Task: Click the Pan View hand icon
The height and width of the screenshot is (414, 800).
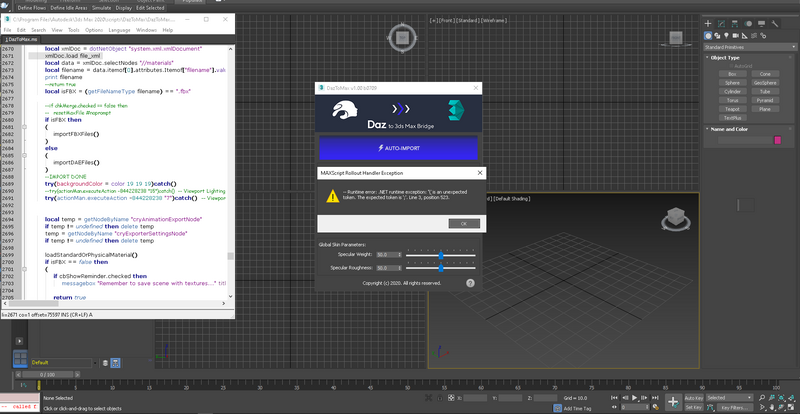Action: [x=771, y=407]
